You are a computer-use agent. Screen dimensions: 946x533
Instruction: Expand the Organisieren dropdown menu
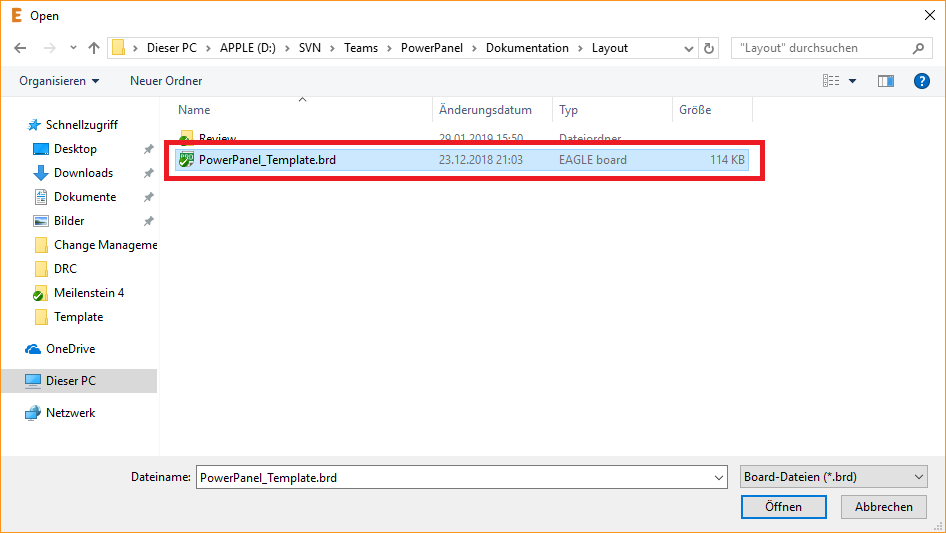(60, 81)
